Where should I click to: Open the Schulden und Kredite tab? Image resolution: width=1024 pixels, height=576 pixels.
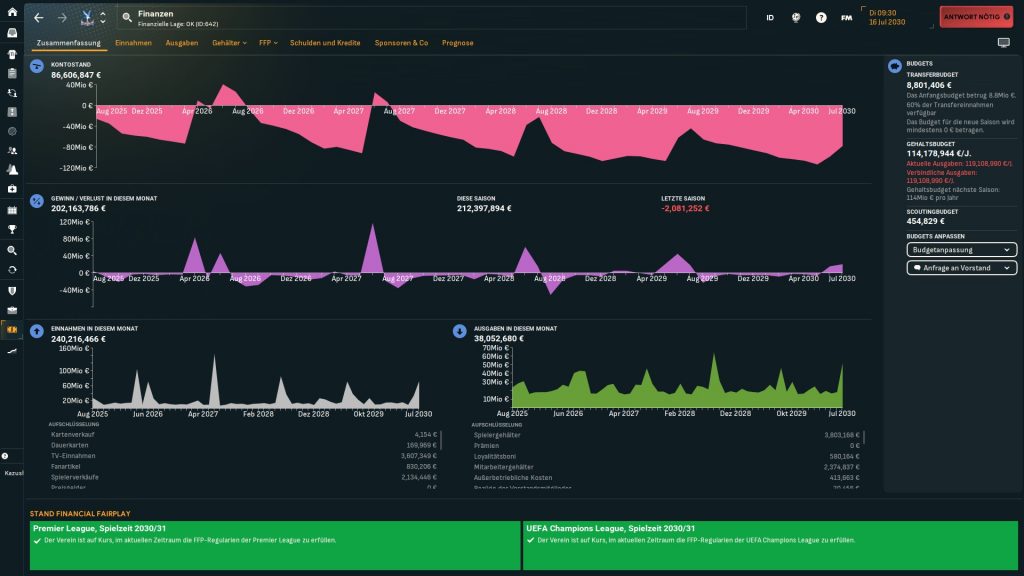[326, 43]
